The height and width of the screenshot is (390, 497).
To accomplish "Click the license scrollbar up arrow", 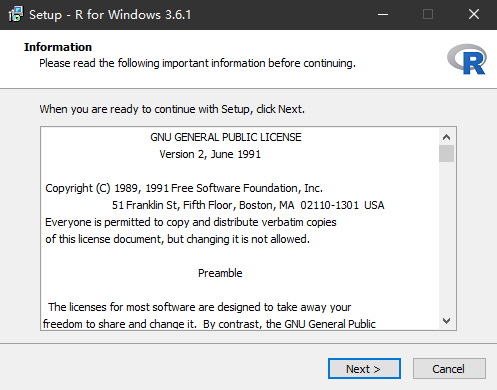I will tap(446, 137).
